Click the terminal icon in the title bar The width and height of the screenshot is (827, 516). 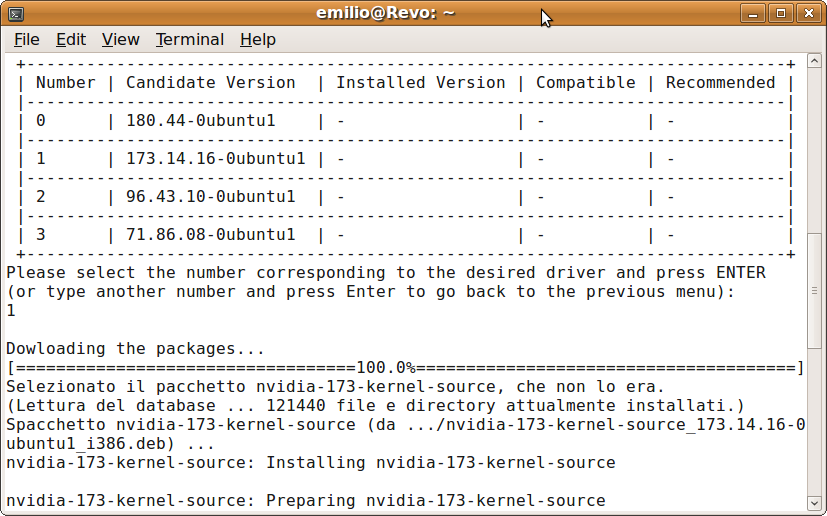[16, 14]
